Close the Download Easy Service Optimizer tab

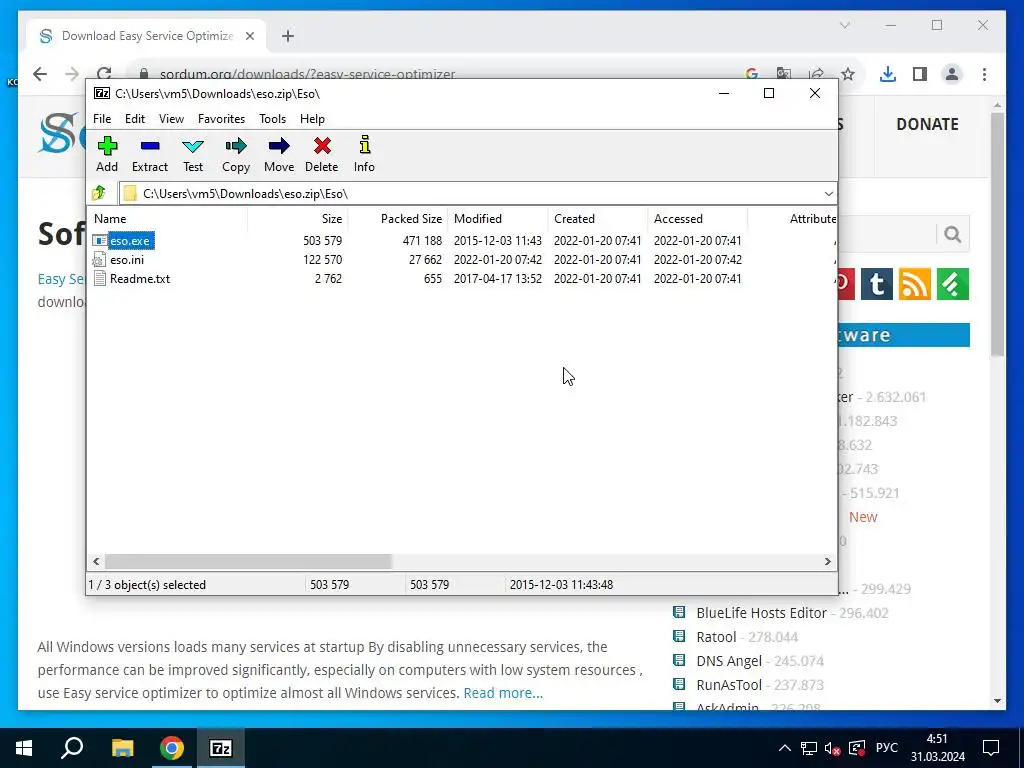[249, 36]
